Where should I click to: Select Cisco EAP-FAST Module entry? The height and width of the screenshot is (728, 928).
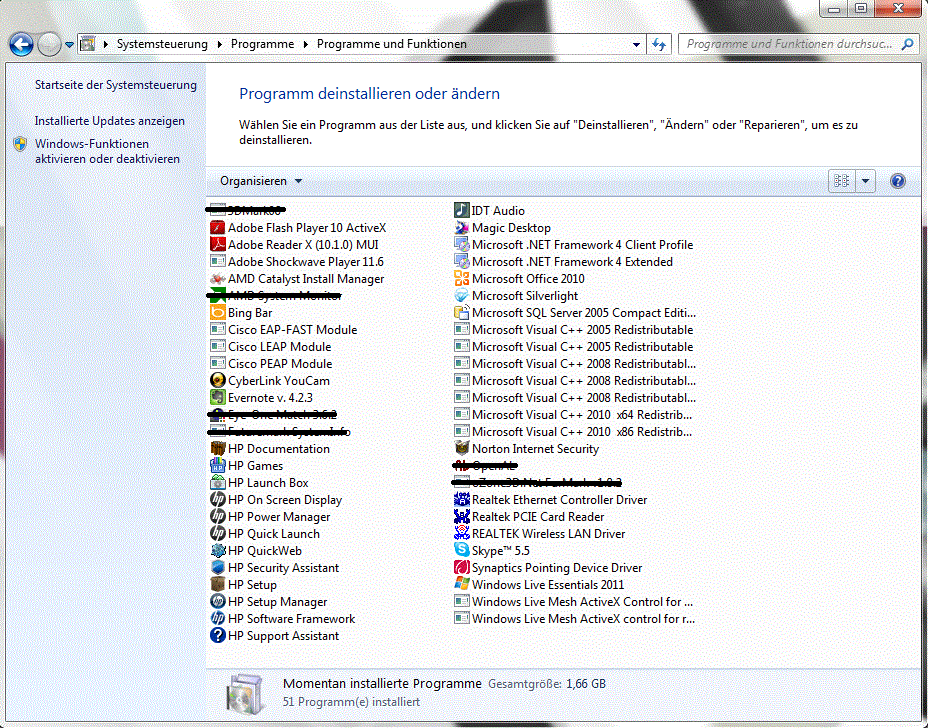[x=284, y=330]
